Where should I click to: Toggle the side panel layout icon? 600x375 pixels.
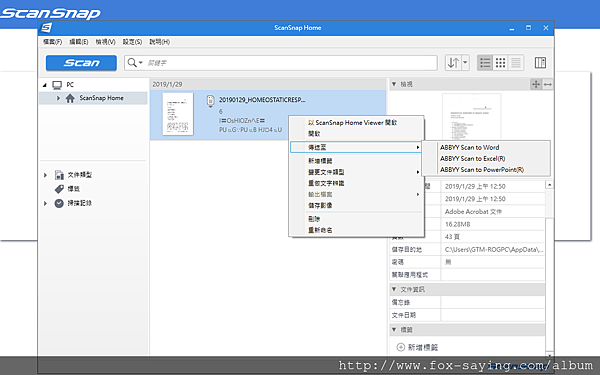pos(540,63)
